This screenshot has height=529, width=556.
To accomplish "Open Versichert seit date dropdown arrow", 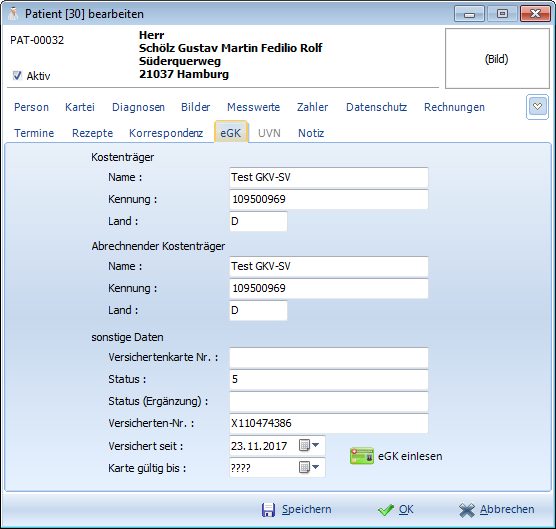I will (x=316, y=445).
